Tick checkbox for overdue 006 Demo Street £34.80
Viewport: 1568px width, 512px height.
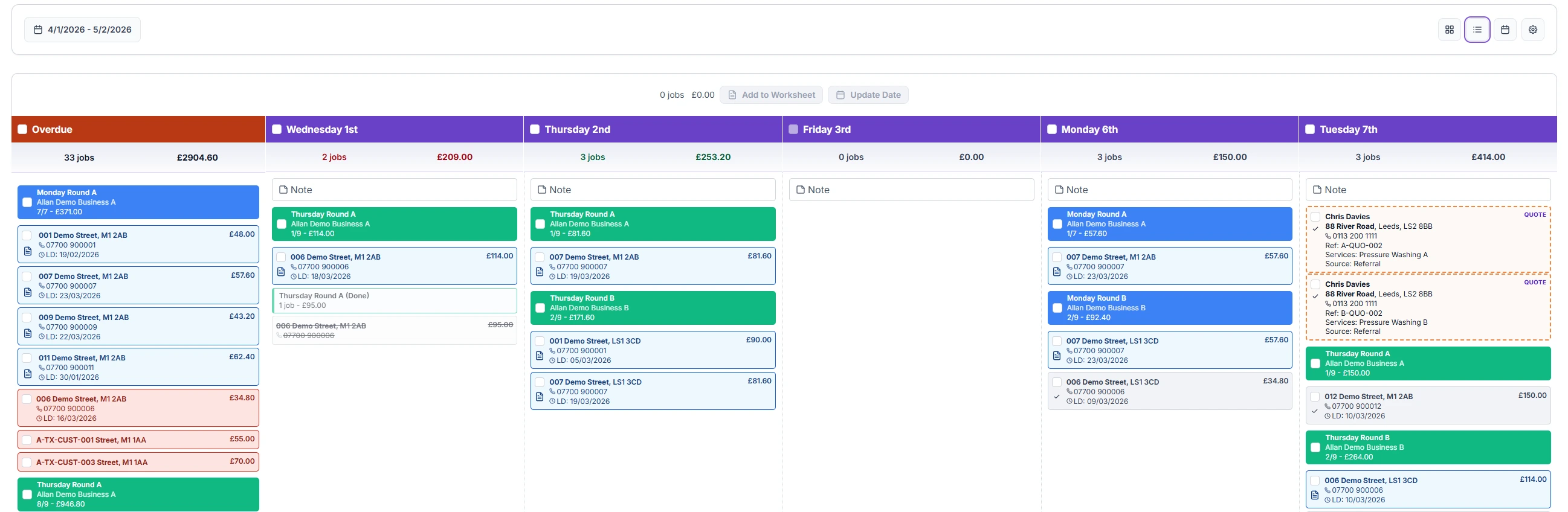[x=27, y=400]
